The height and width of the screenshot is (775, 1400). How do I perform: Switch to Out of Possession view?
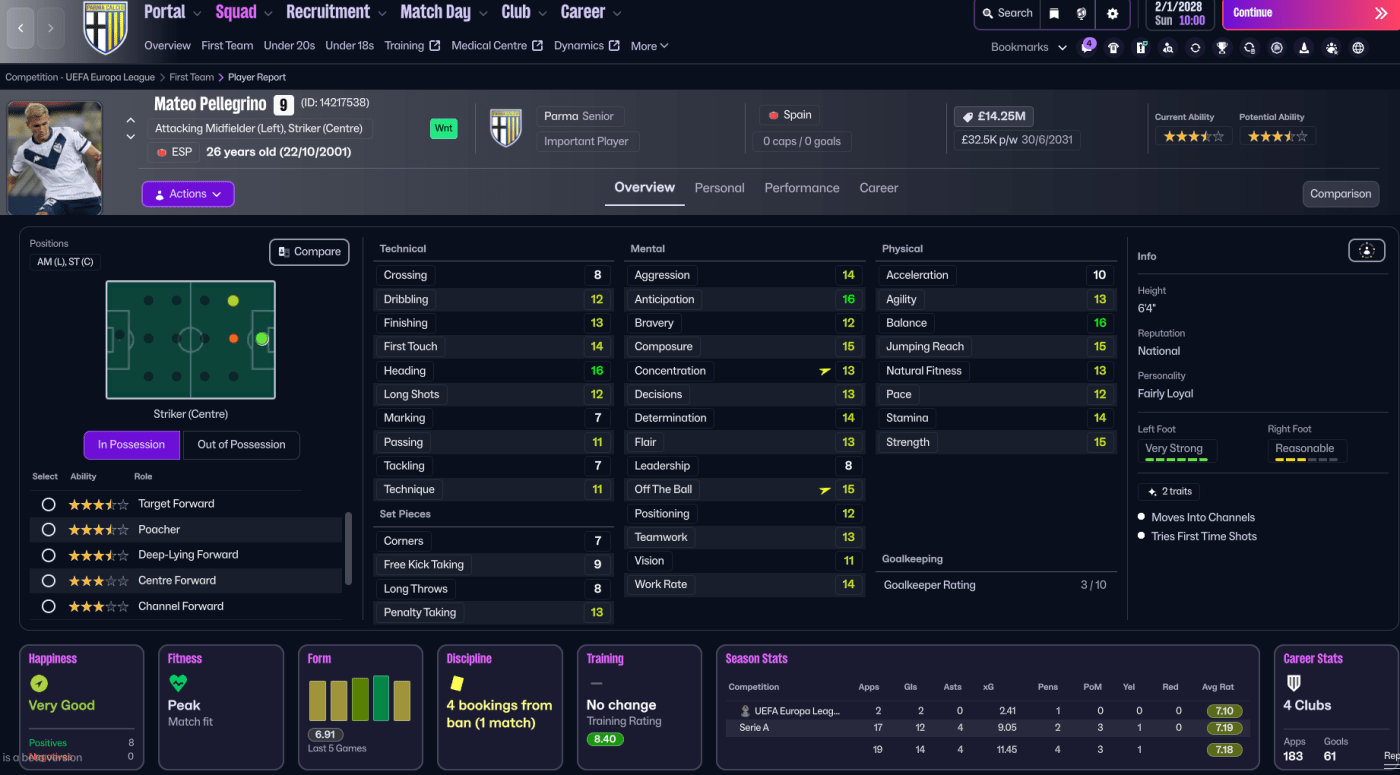[241, 445]
